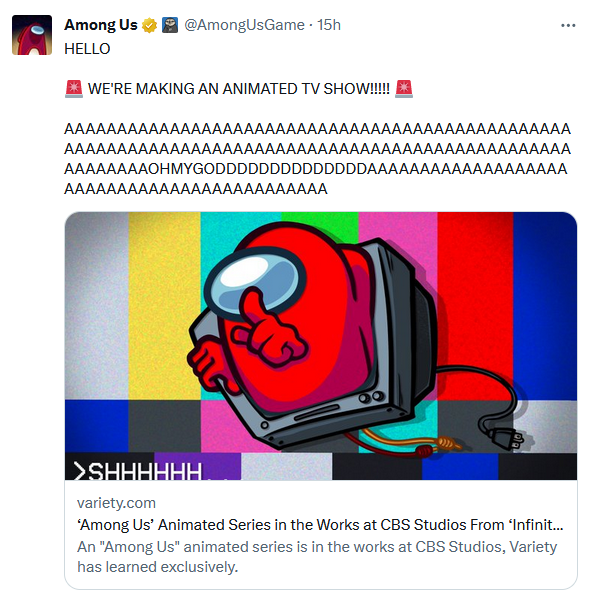Click the HELLO text in the tweet

pos(87,49)
